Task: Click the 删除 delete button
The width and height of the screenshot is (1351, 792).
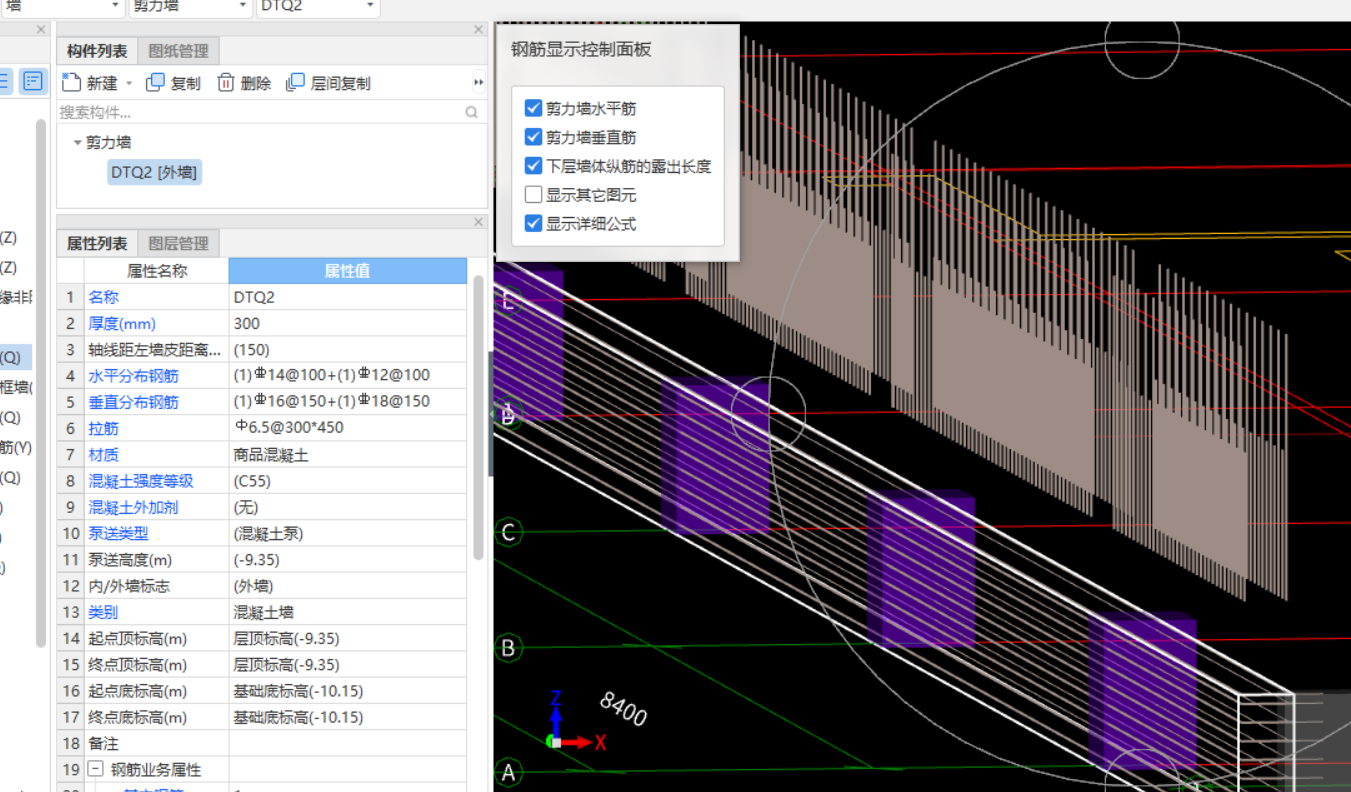Action: coord(245,83)
